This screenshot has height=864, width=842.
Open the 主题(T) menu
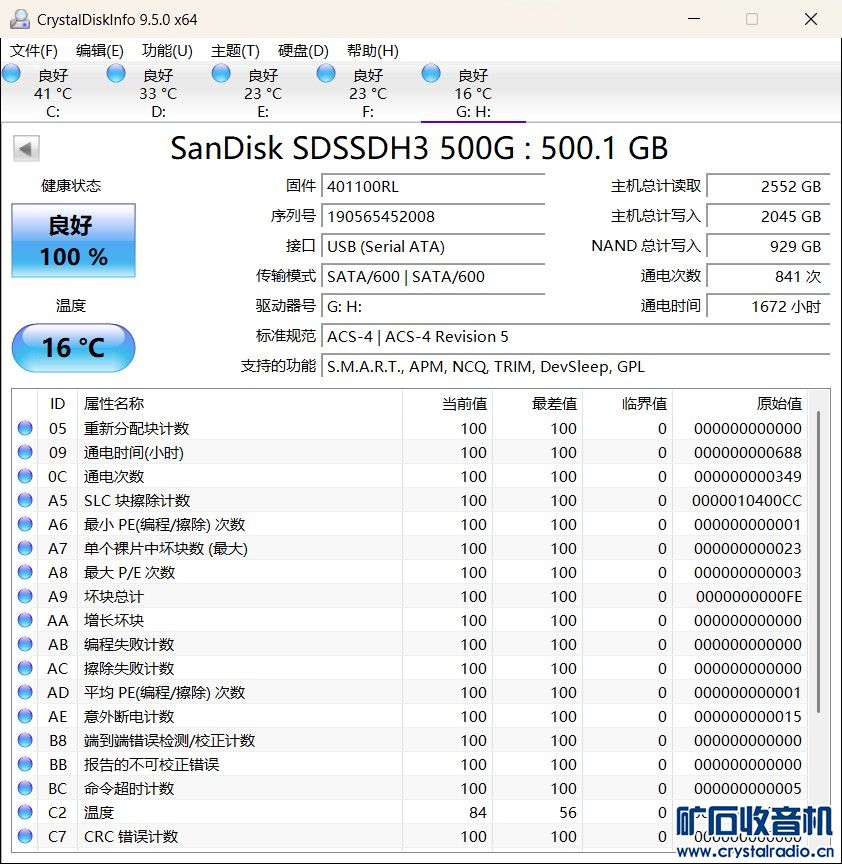235,51
